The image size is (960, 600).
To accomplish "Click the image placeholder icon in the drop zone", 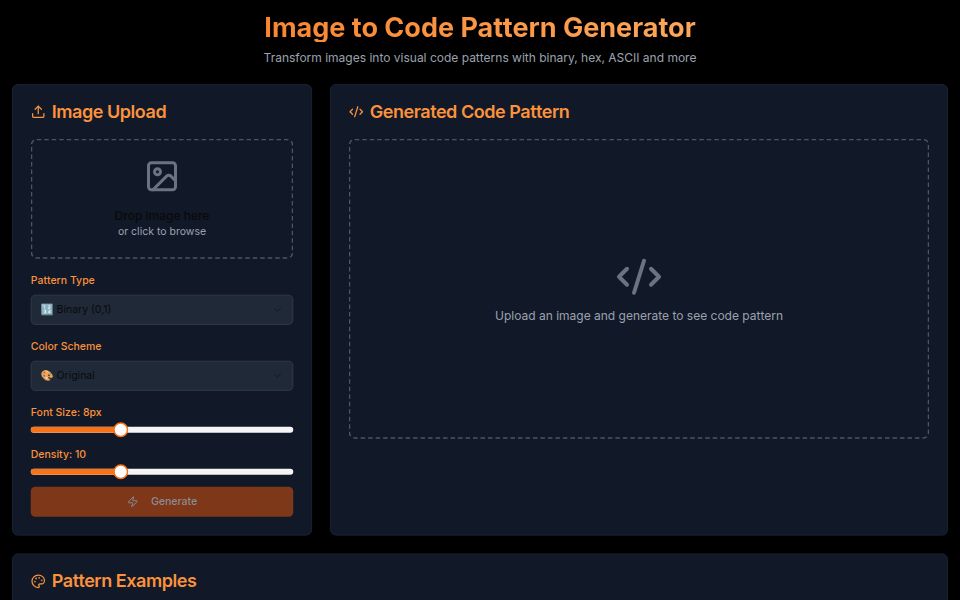I will tap(161, 178).
